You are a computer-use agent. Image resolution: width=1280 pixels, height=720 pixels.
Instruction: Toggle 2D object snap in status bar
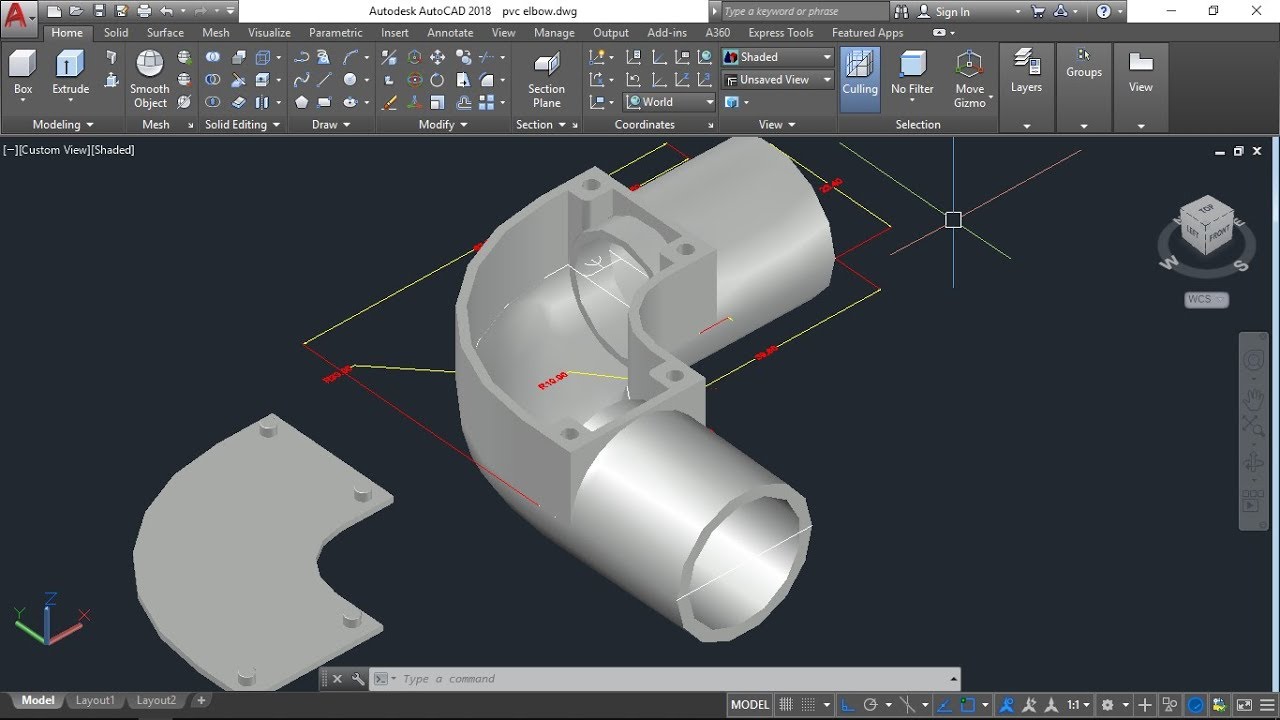(x=968, y=705)
